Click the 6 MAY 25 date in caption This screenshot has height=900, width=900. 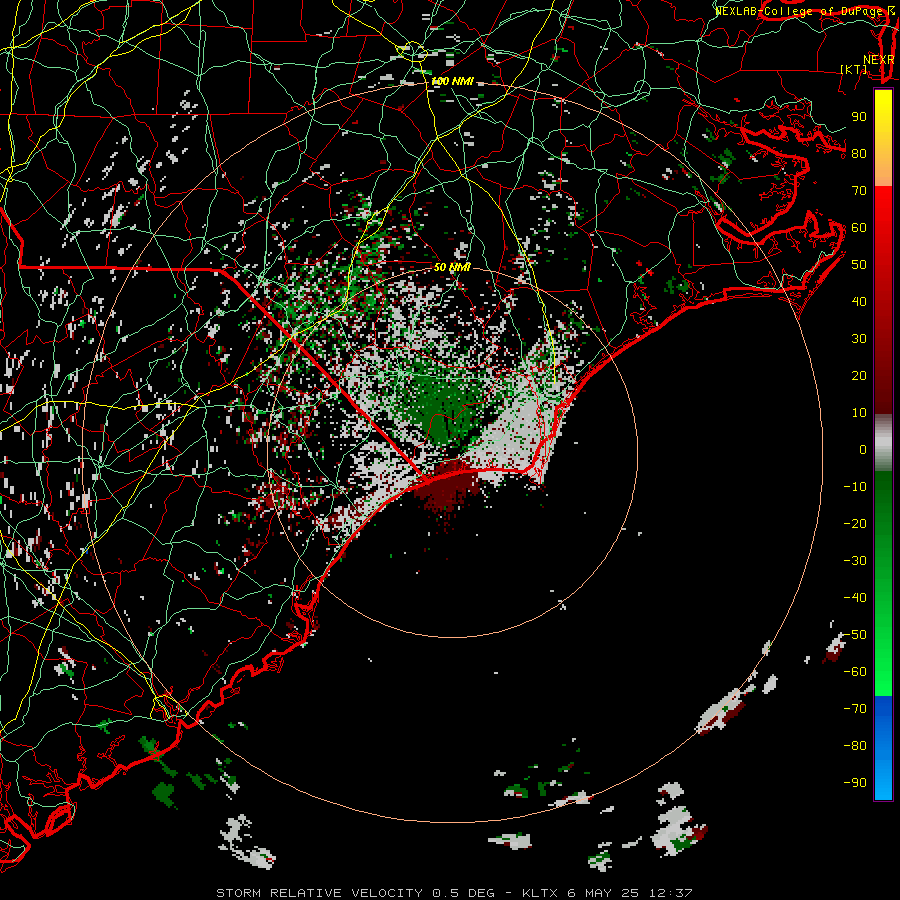(x=604, y=893)
